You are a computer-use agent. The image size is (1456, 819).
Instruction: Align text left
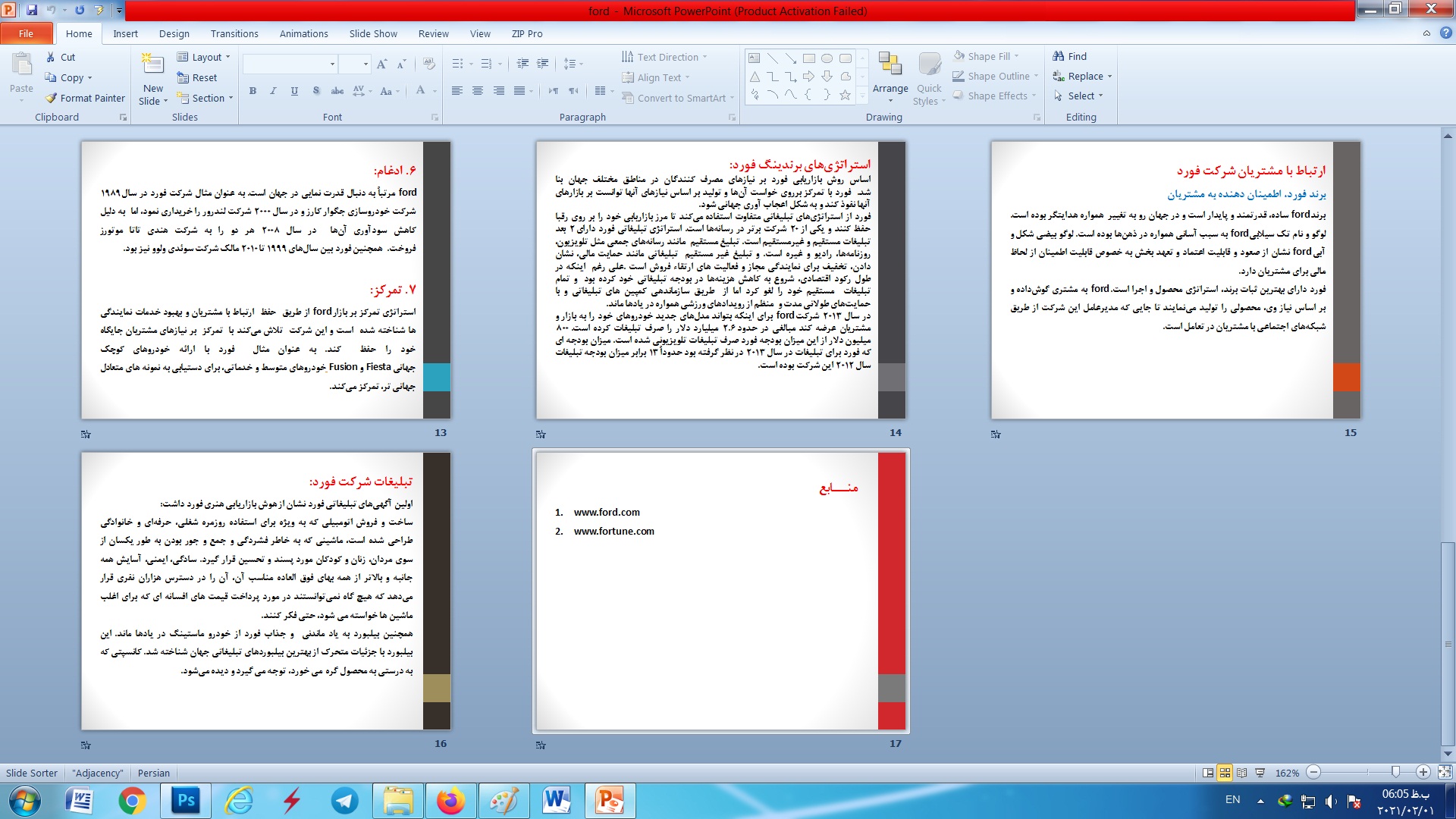coord(457,91)
